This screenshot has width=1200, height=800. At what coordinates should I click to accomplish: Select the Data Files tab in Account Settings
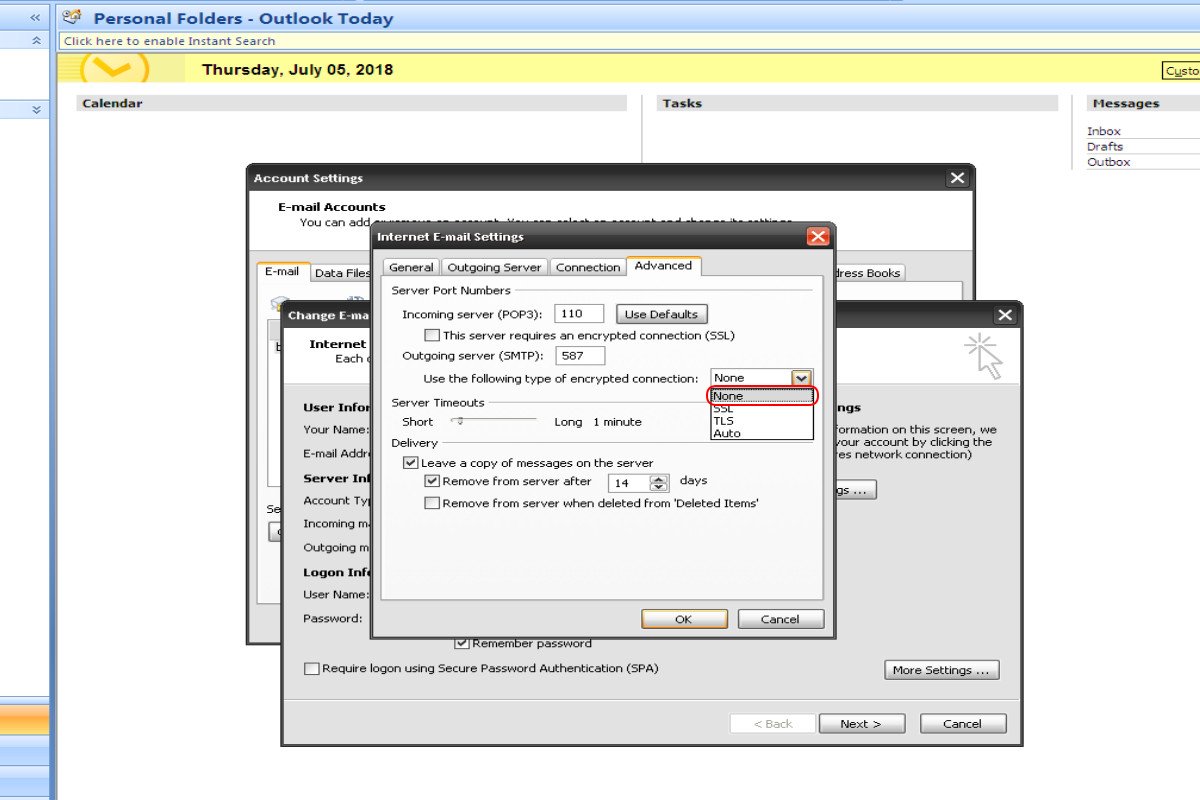tap(341, 272)
